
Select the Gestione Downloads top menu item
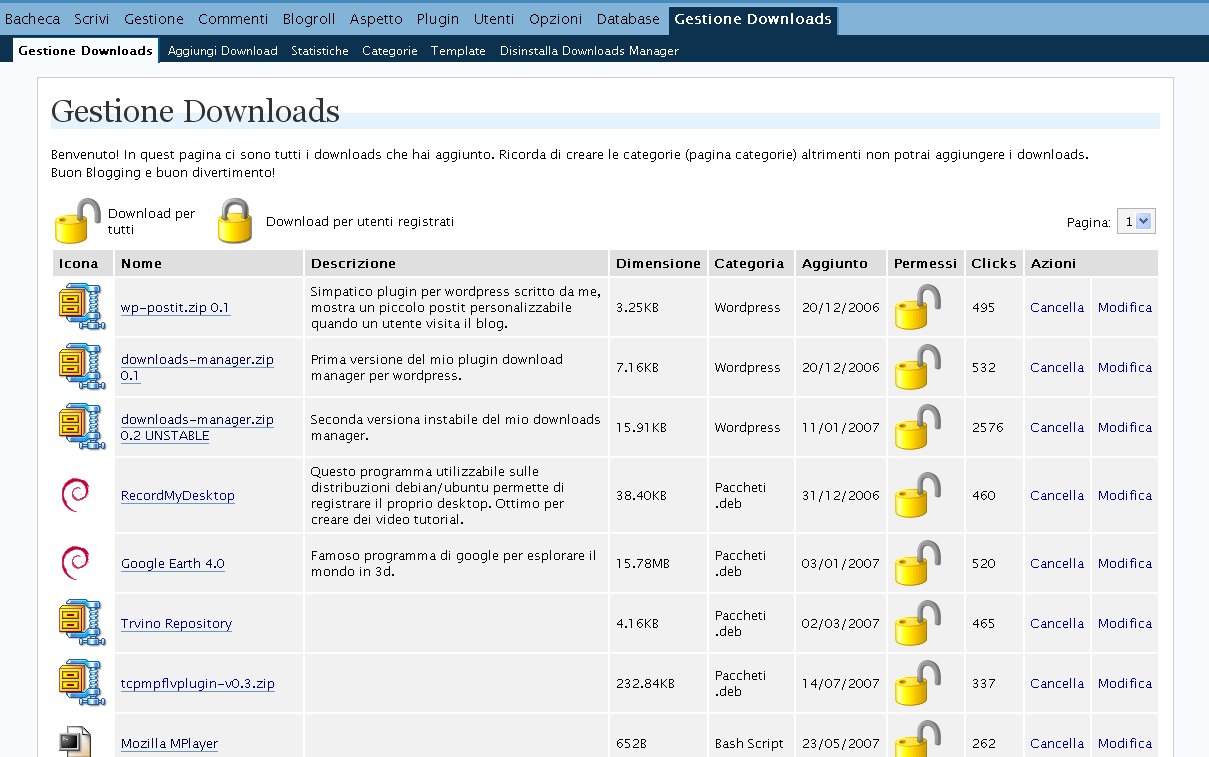tap(753, 19)
